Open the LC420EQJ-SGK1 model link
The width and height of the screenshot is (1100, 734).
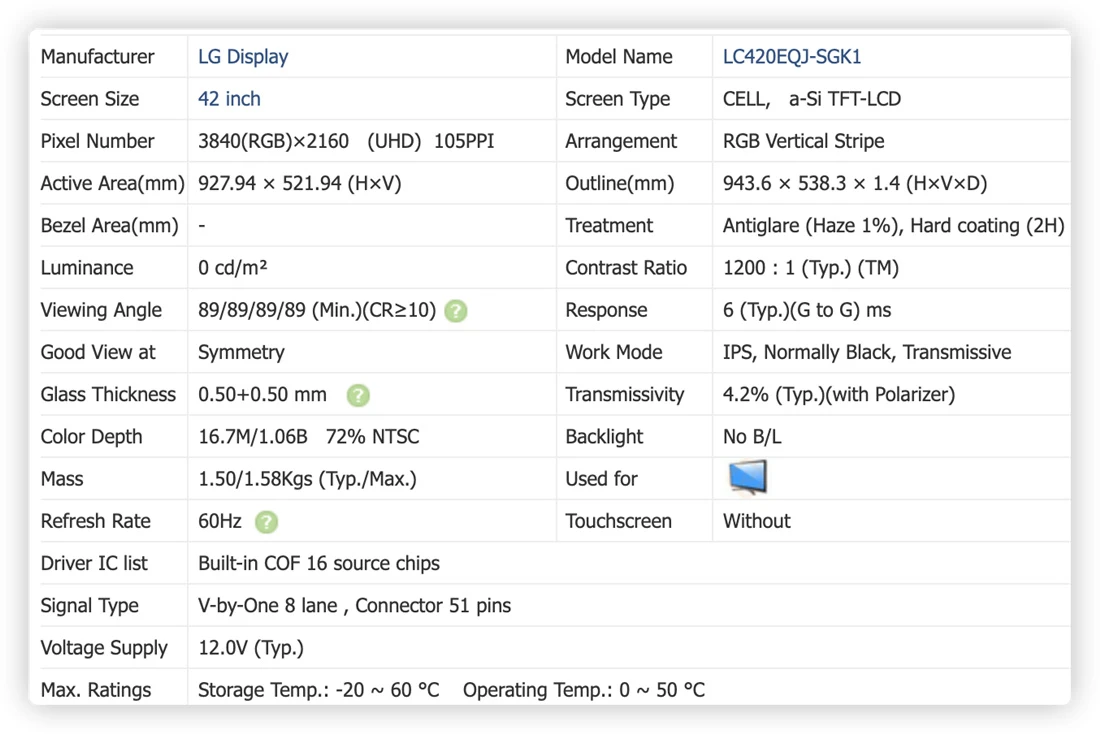click(791, 57)
